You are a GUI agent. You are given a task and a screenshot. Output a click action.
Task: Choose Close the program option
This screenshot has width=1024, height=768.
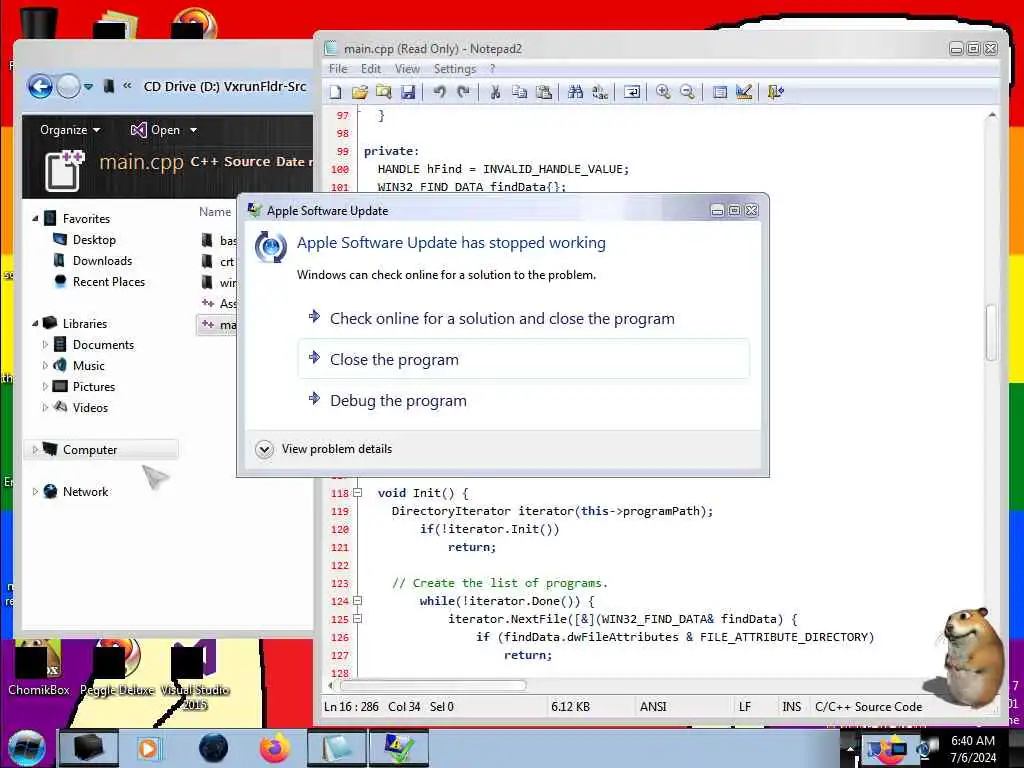click(x=524, y=359)
